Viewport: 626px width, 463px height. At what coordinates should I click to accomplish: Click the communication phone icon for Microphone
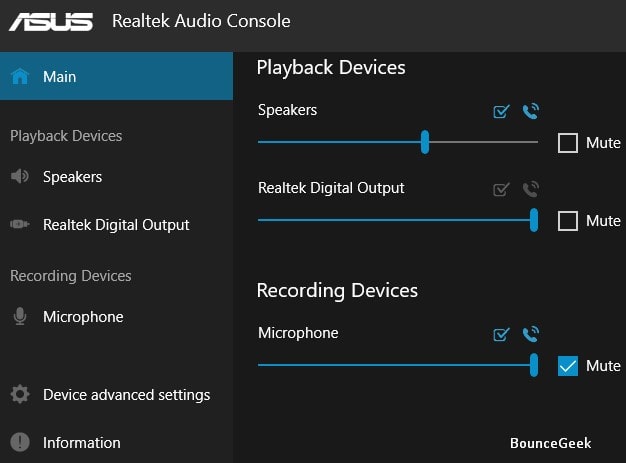click(x=530, y=334)
